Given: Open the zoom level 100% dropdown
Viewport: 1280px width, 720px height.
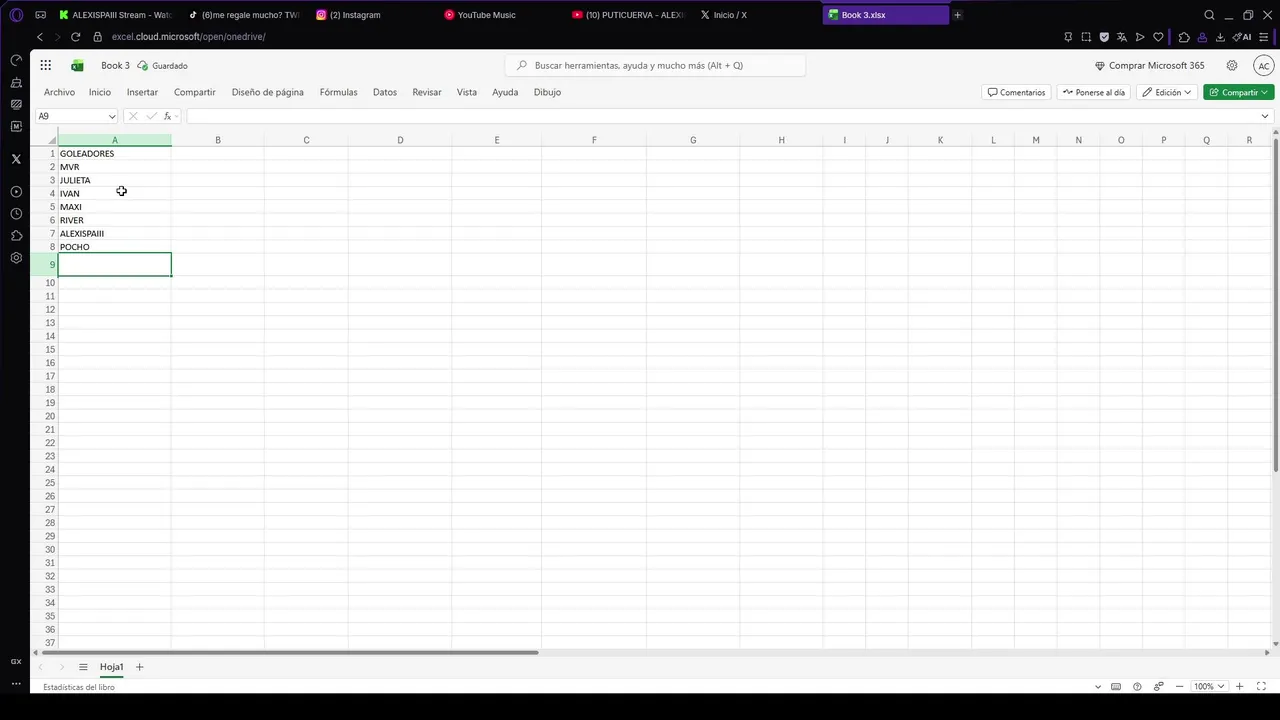Looking at the screenshot, I should pyautogui.click(x=1208, y=687).
